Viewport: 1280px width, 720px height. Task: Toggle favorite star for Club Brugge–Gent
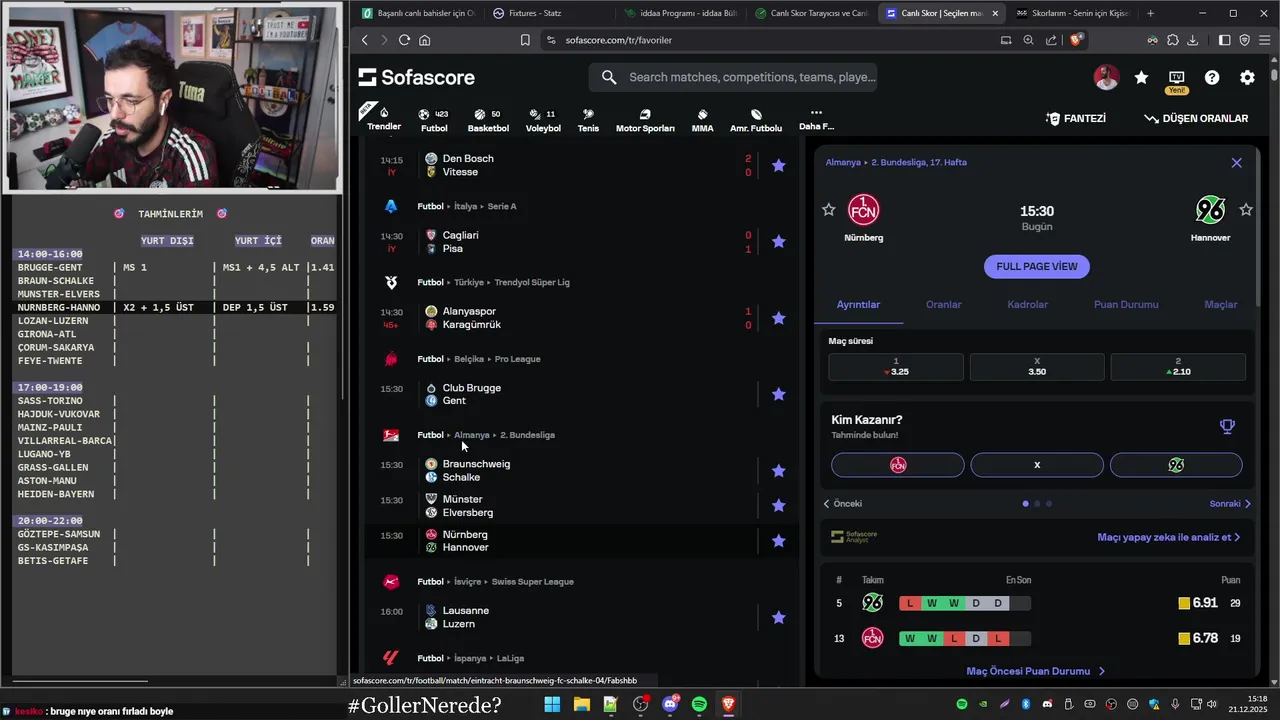[x=779, y=394]
